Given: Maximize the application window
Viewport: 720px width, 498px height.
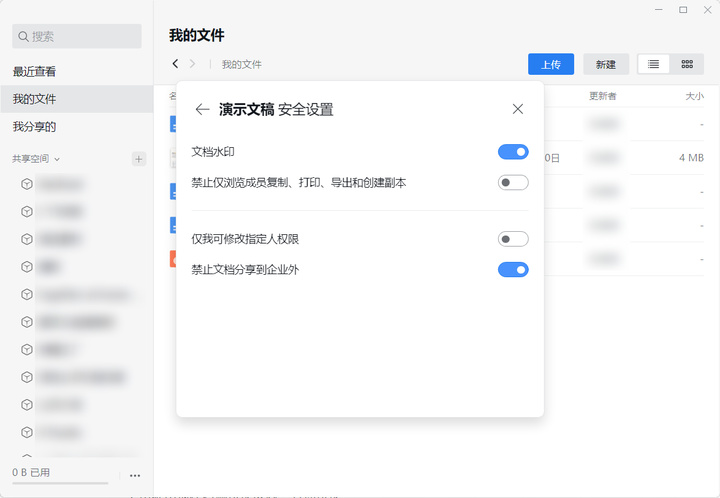Looking at the screenshot, I should [683, 10].
